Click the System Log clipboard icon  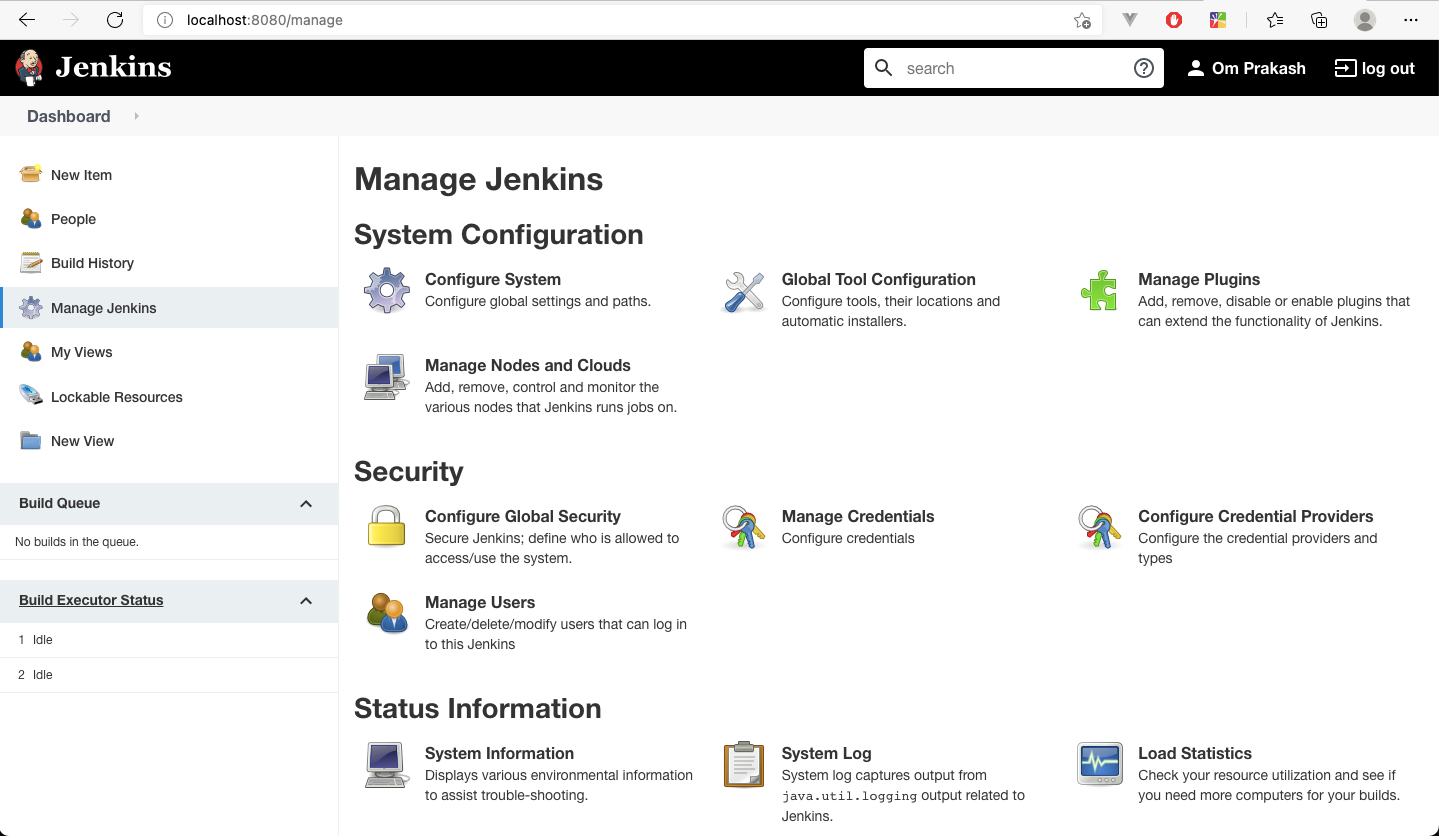(x=743, y=765)
